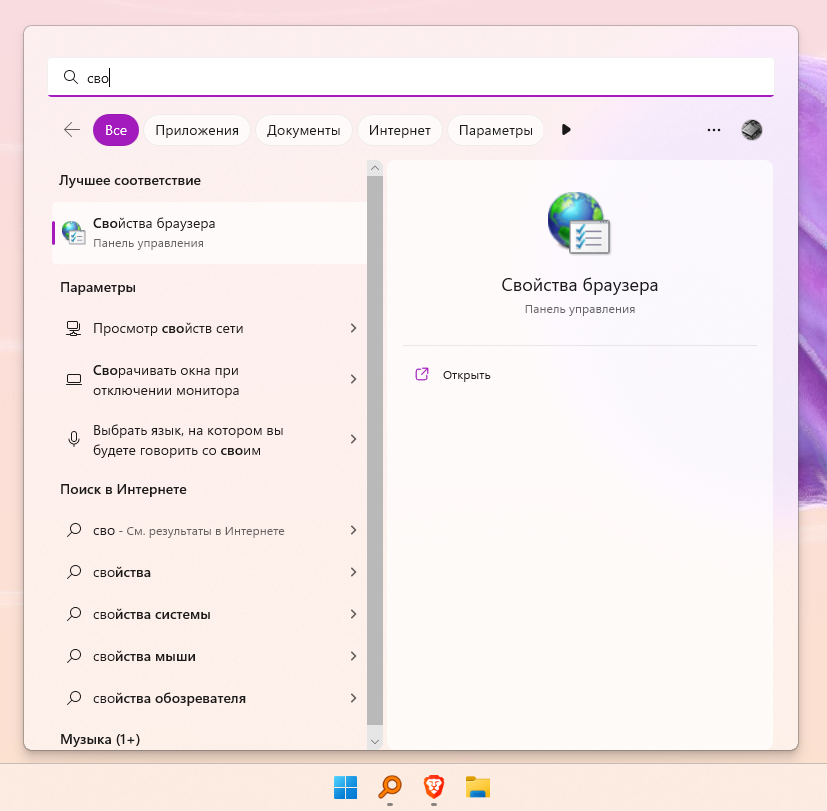This screenshot has height=811, width=827.
Task: Open 'Выбрать язык, на котором вы будете говорить' setting
Action: pyautogui.click(x=209, y=440)
